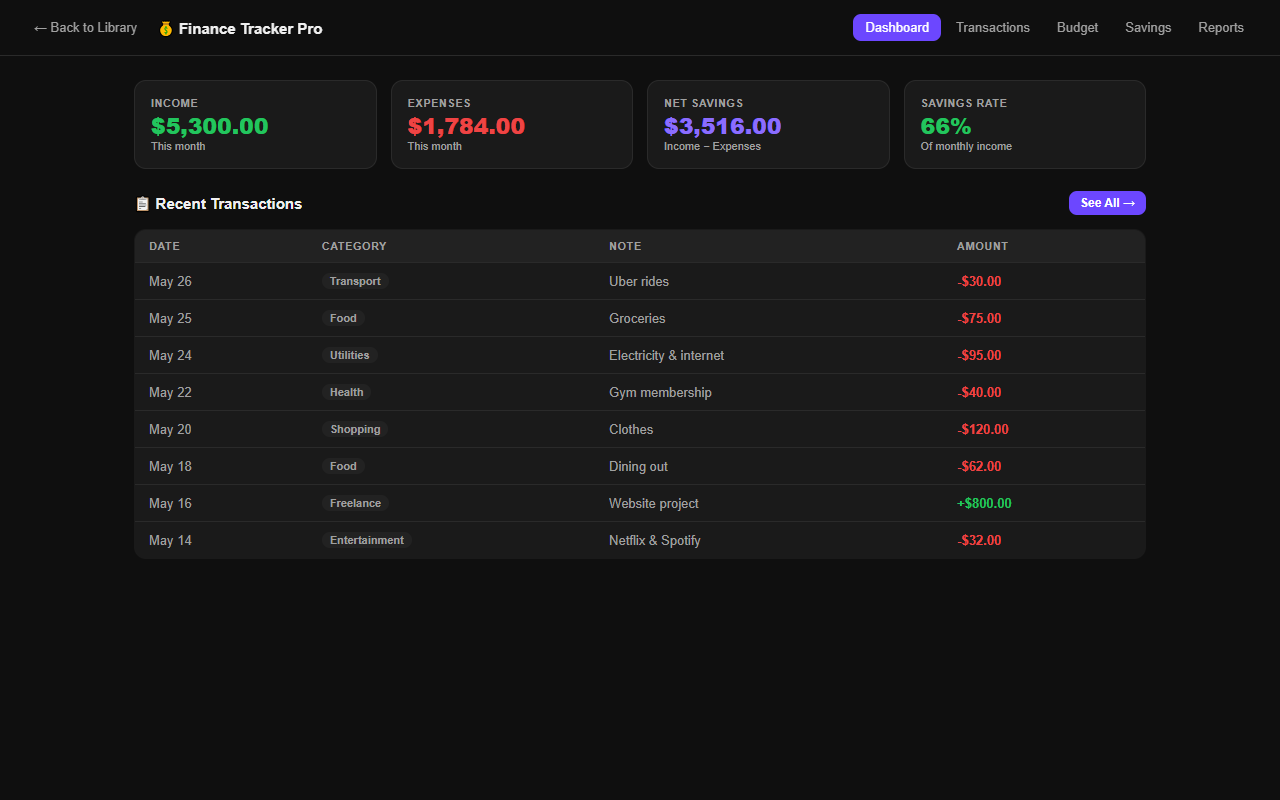This screenshot has height=800, width=1280.
Task: Click the May 16 date
Action: [x=170, y=503]
